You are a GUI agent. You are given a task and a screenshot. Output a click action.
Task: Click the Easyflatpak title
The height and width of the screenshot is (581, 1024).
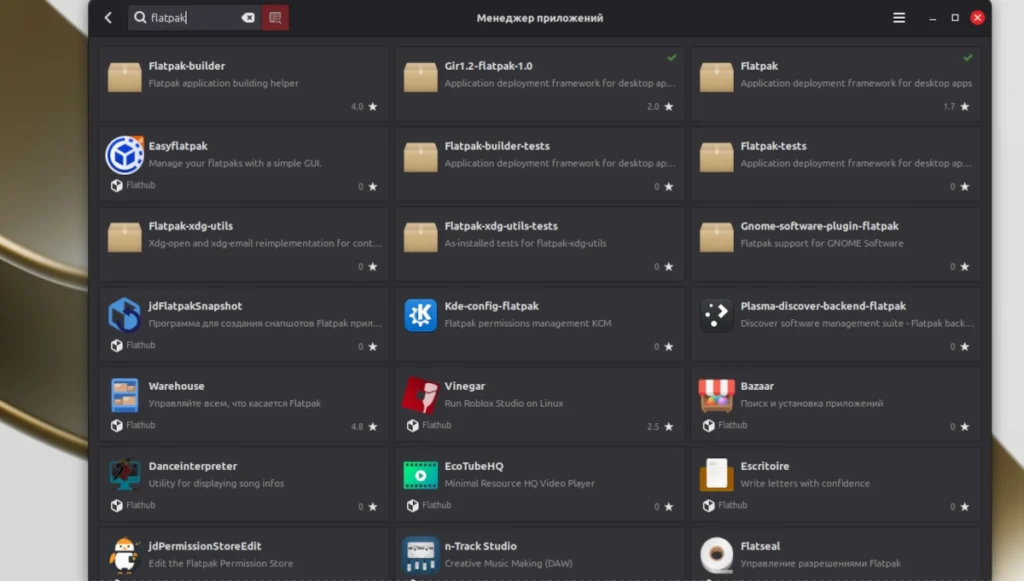tap(178, 146)
